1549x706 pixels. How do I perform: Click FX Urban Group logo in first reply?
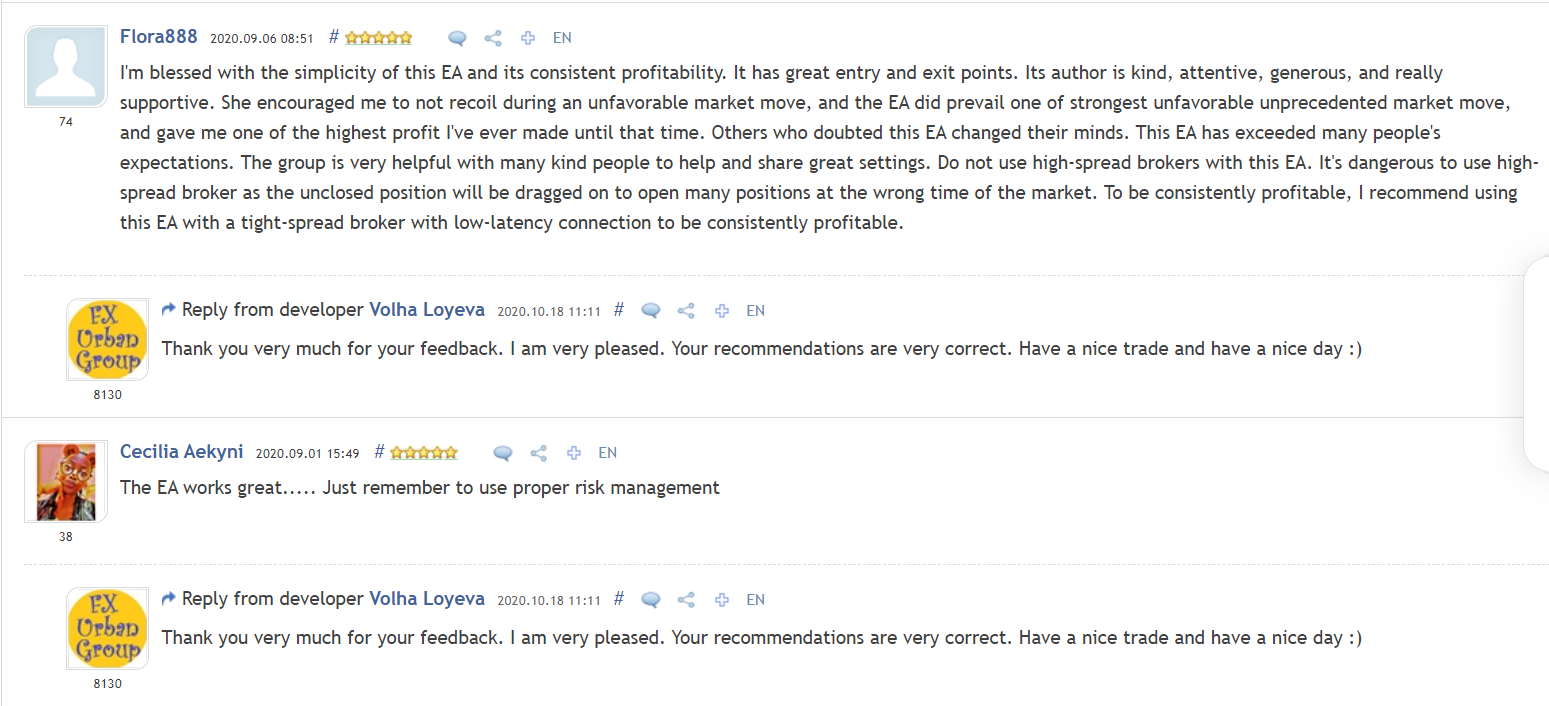(x=107, y=339)
